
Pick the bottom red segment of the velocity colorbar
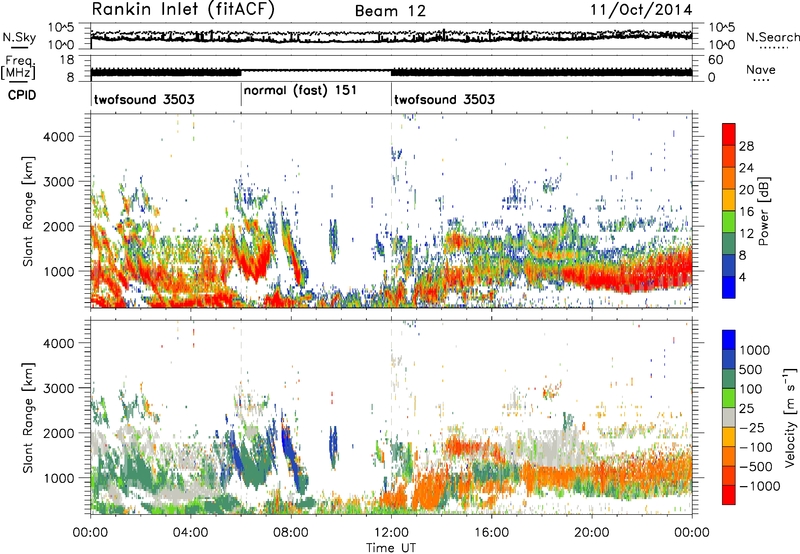point(729,495)
